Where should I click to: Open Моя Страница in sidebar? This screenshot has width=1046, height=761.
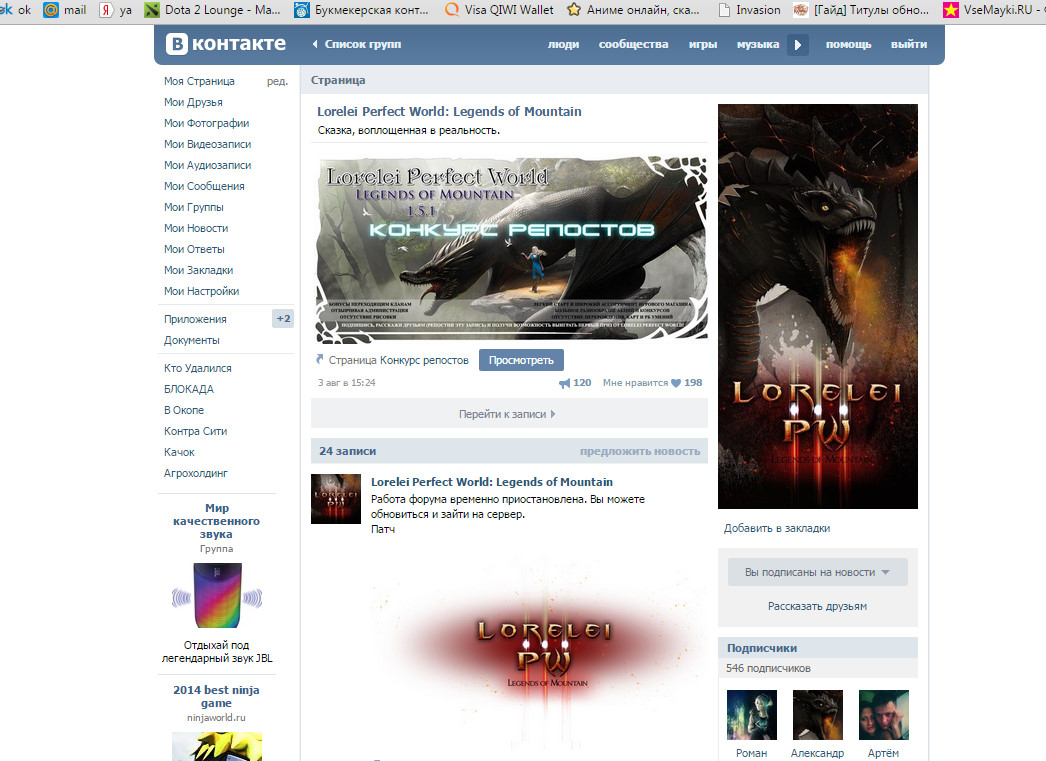(x=199, y=81)
